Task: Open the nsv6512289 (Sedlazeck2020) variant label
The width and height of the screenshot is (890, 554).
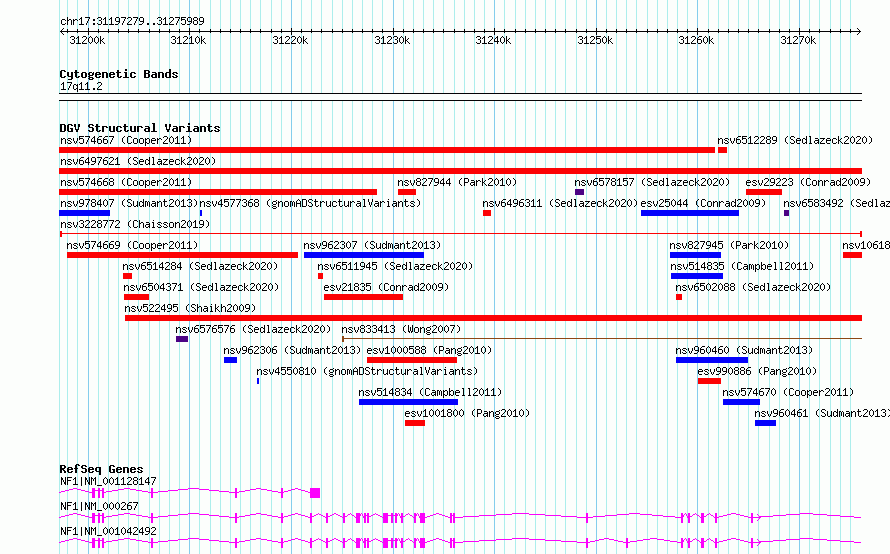Action: click(795, 140)
